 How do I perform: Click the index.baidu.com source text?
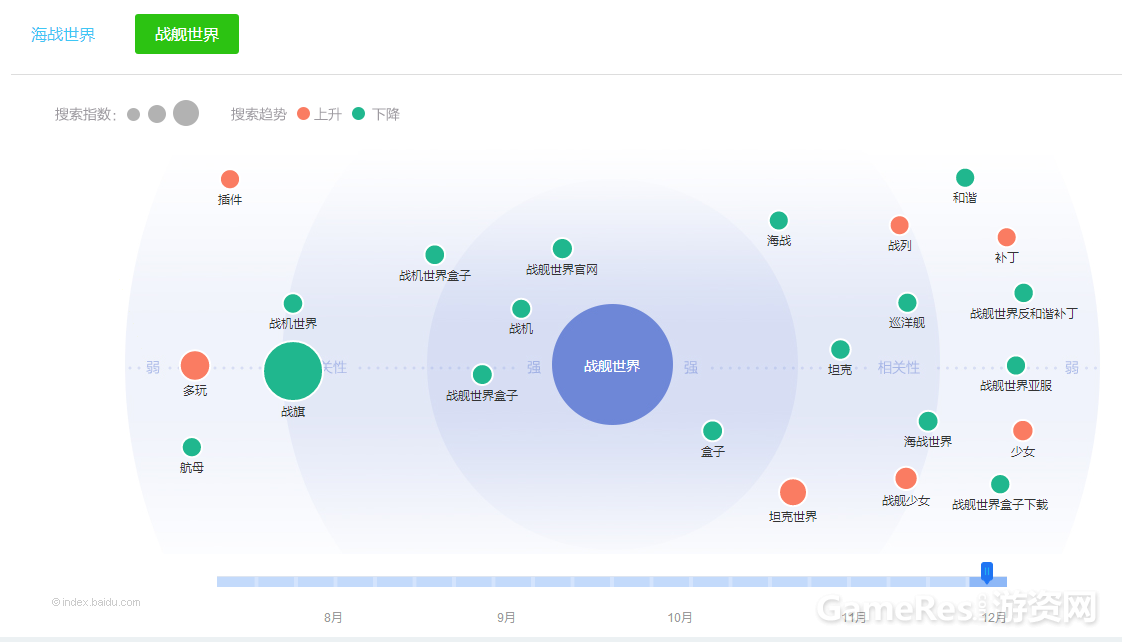pyautogui.click(x=97, y=603)
